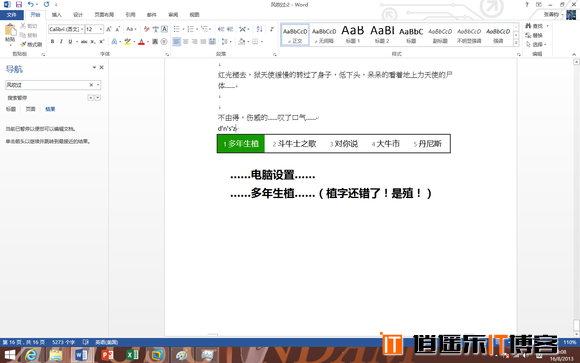This screenshot has width=580, height=363.
Task: Click the paragraph shading paint bucket
Action: coord(242,41)
